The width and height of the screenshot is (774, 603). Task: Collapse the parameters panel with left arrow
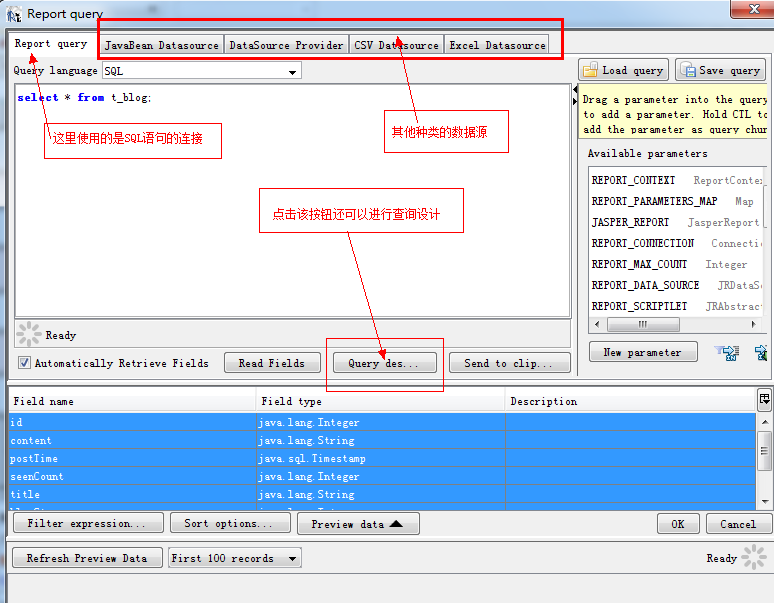click(575, 90)
